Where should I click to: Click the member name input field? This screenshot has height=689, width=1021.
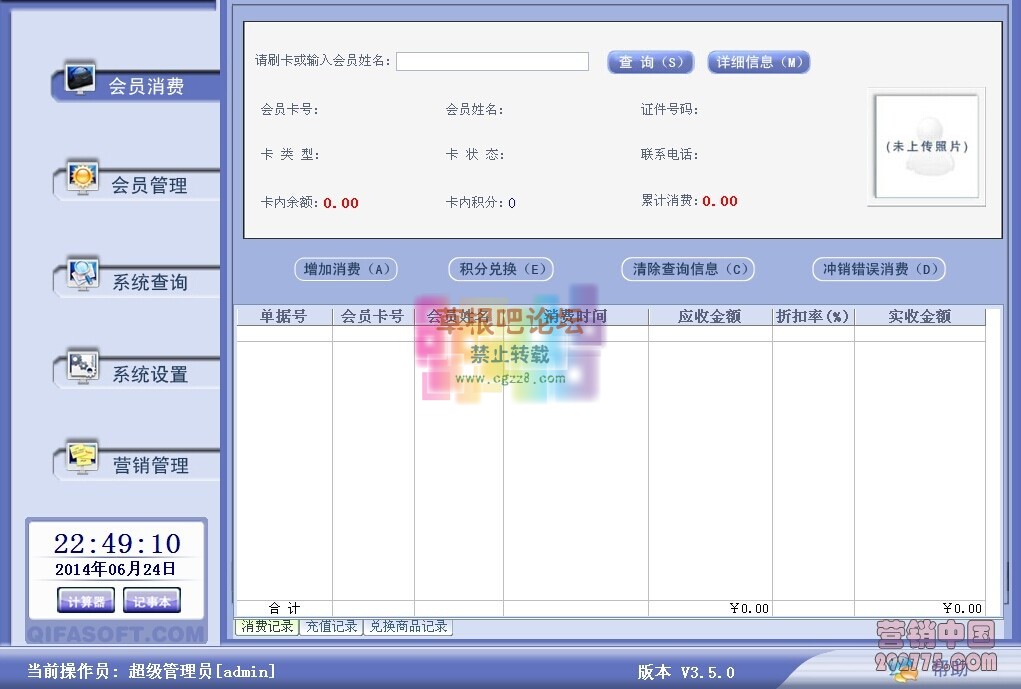click(x=492, y=61)
